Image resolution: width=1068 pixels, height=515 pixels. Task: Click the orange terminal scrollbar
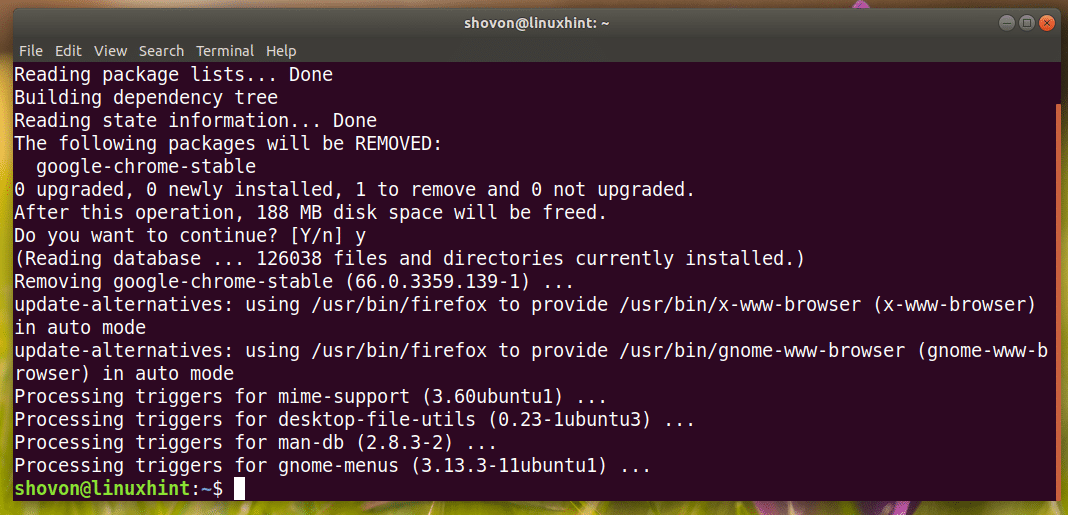(1058, 300)
